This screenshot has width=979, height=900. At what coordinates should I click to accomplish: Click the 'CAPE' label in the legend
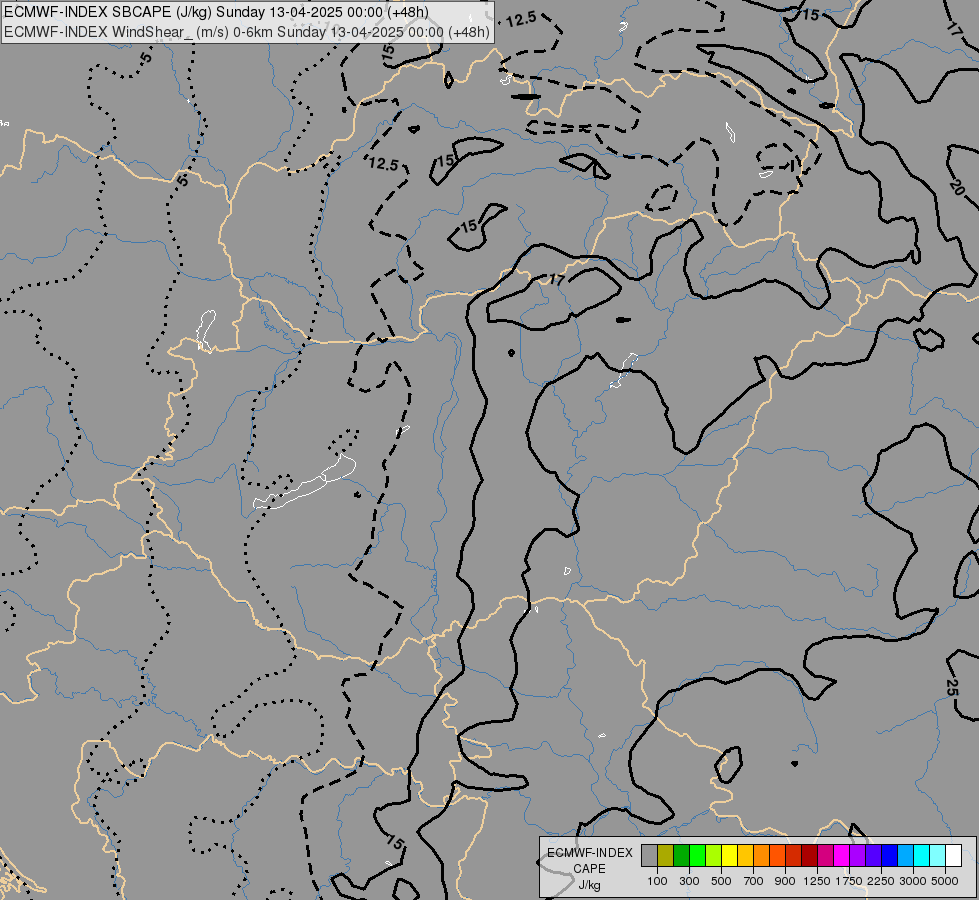pos(589,869)
